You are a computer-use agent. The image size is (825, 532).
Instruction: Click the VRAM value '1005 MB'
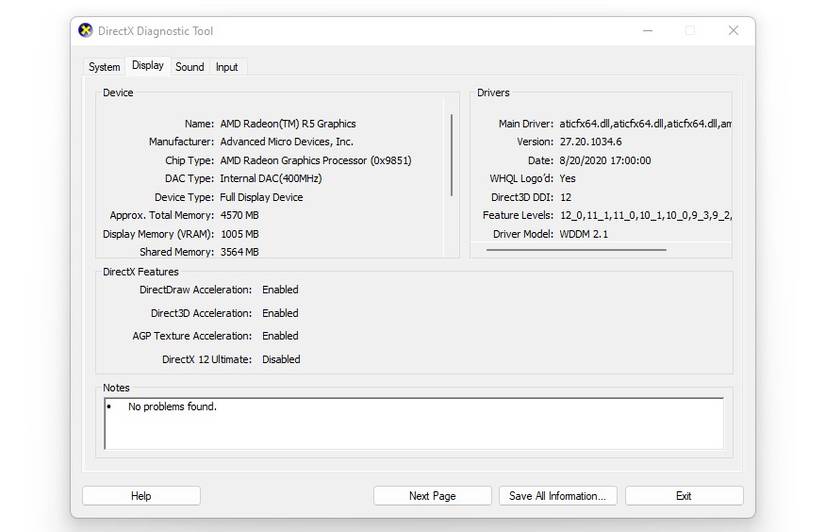(239, 234)
